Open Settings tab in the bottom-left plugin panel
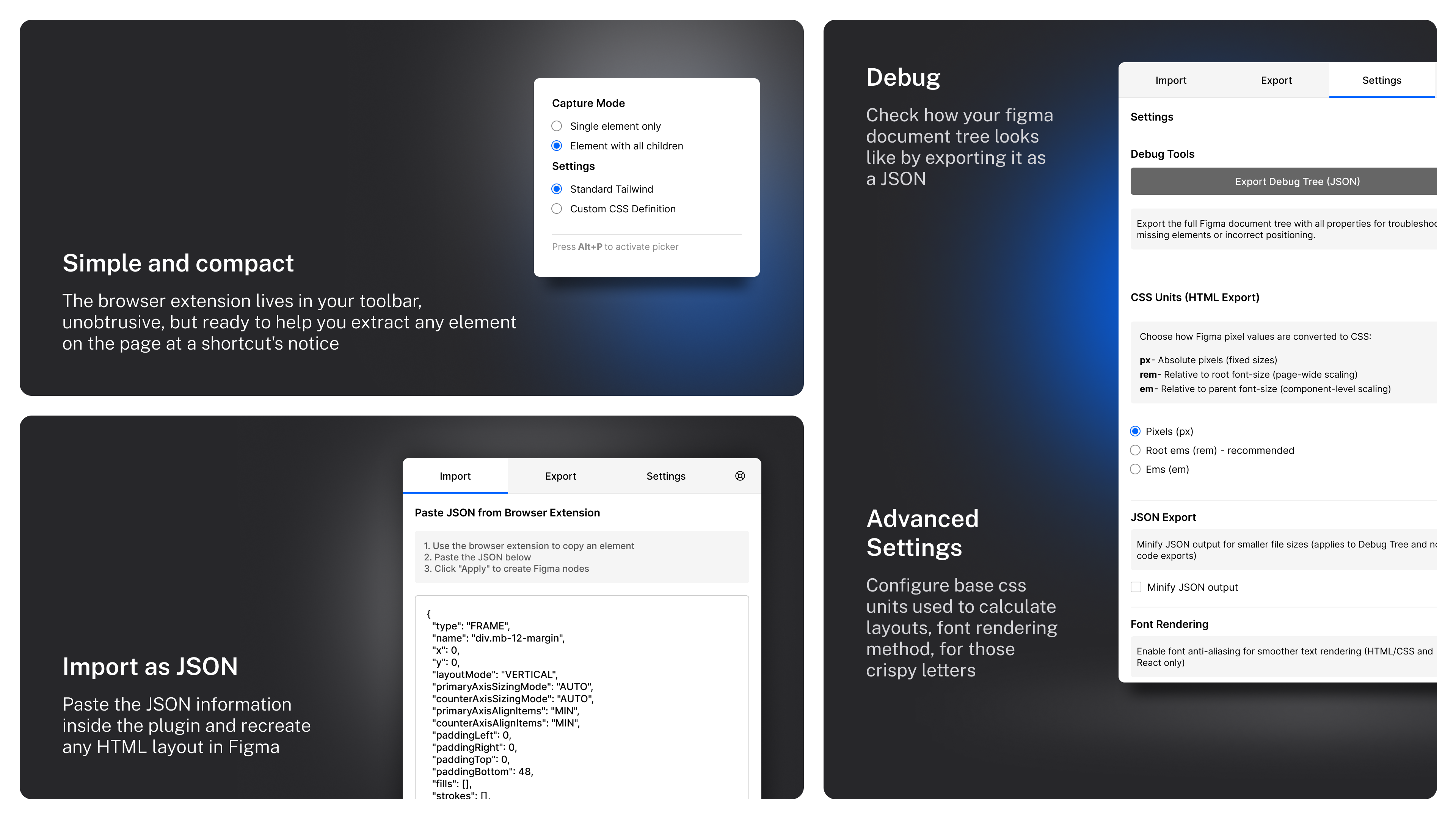The width and height of the screenshot is (1456, 819). (666, 476)
